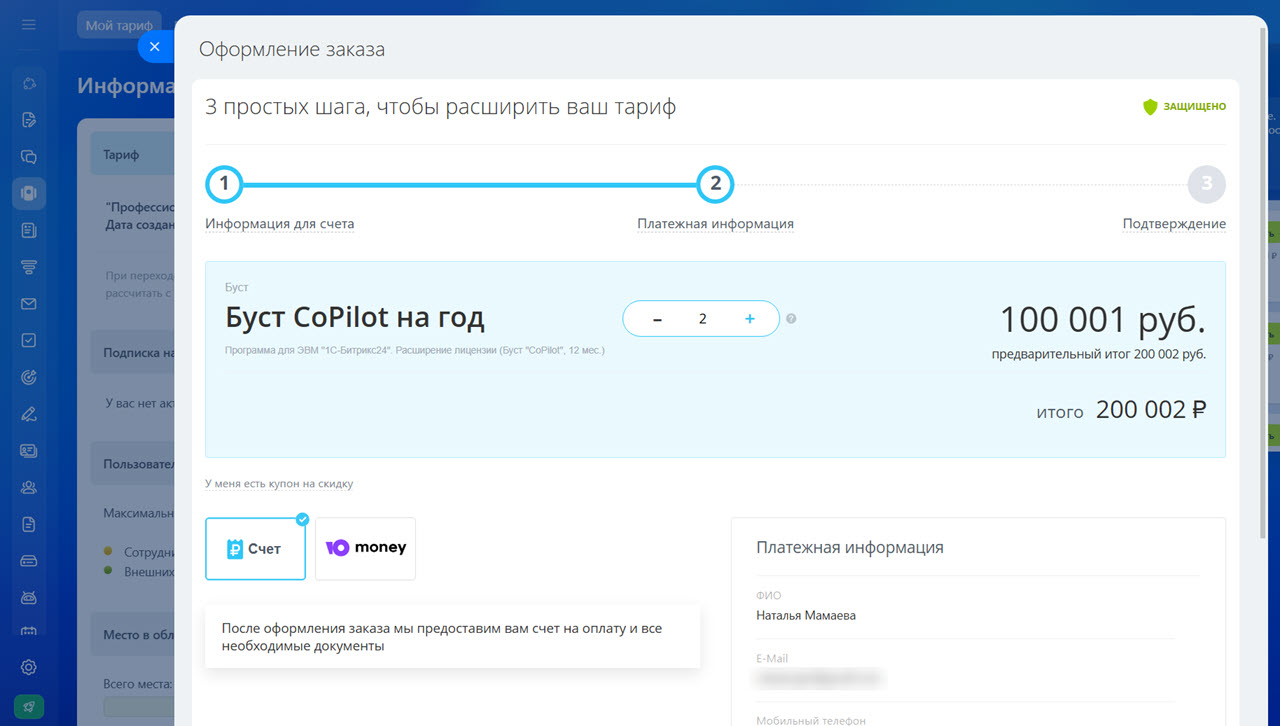Image resolution: width=1280 pixels, height=726 pixels.
Task: Click the 'Буст CoPilot на год' product title
Action: (x=355, y=318)
